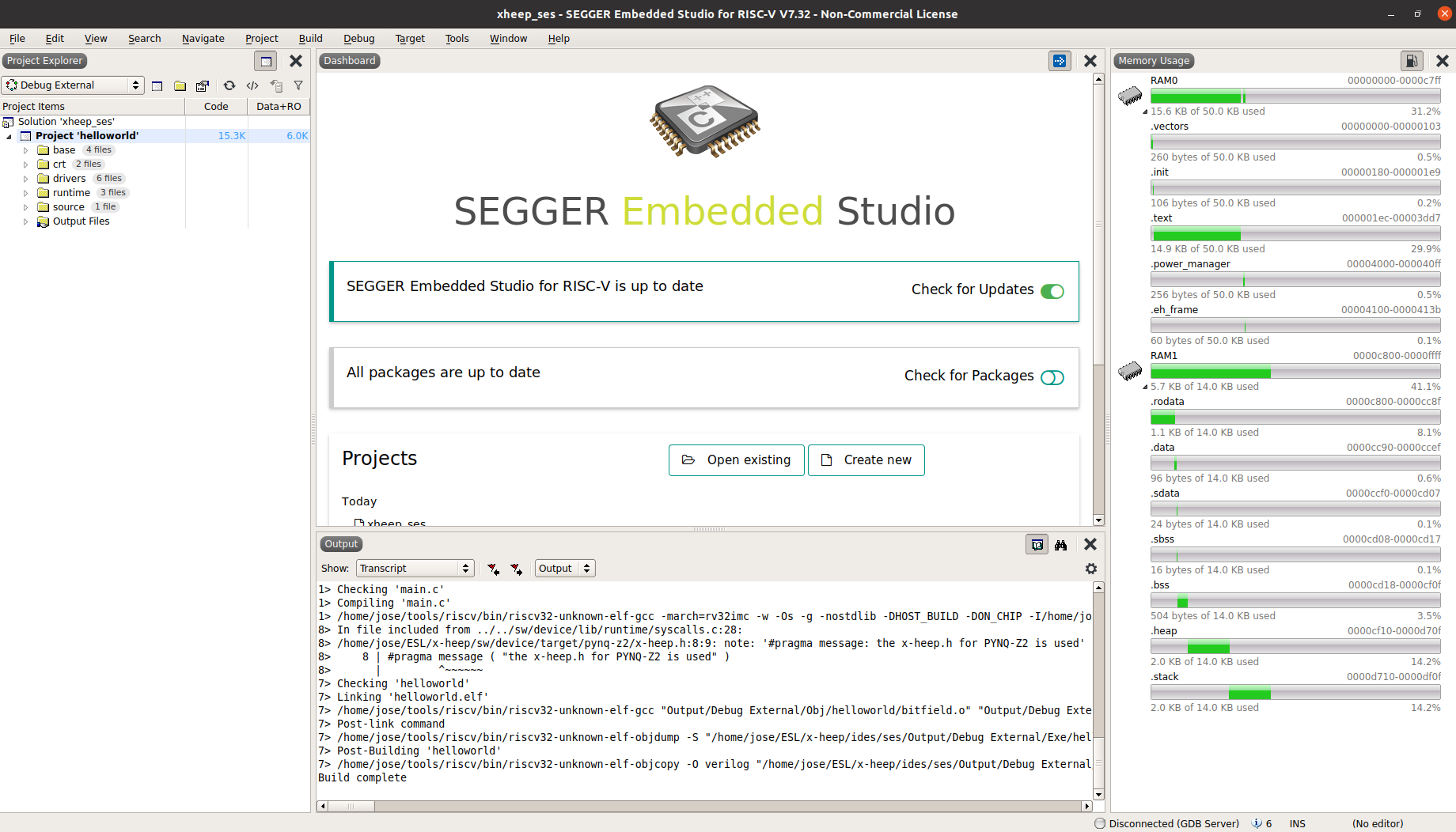This screenshot has width=1456, height=832.
Task: Expand the runtime folder
Action: (25, 193)
